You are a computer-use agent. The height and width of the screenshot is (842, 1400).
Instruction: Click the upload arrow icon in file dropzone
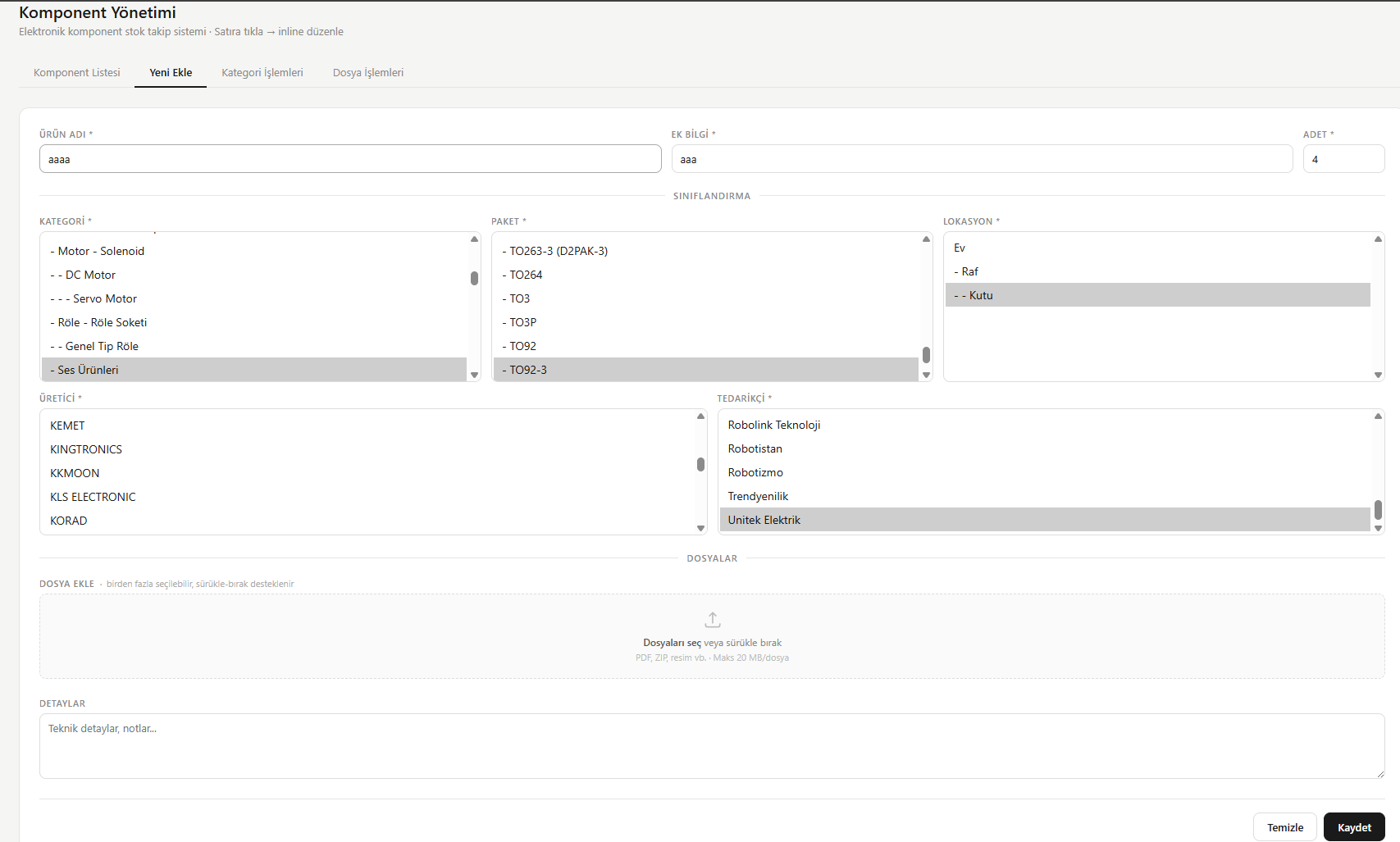[712, 620]
